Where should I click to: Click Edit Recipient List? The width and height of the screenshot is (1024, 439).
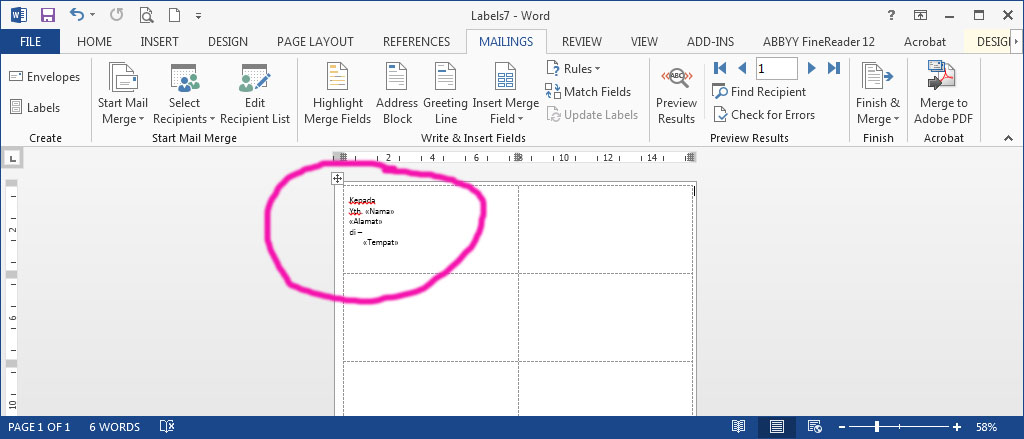point(255,95)
